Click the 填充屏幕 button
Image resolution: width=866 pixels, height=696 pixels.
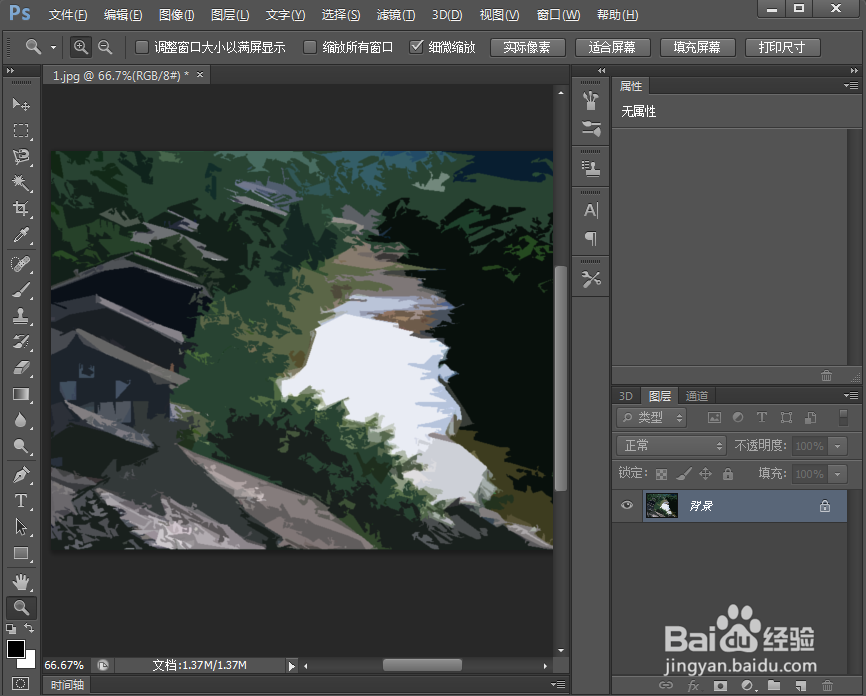click(697, 48)
